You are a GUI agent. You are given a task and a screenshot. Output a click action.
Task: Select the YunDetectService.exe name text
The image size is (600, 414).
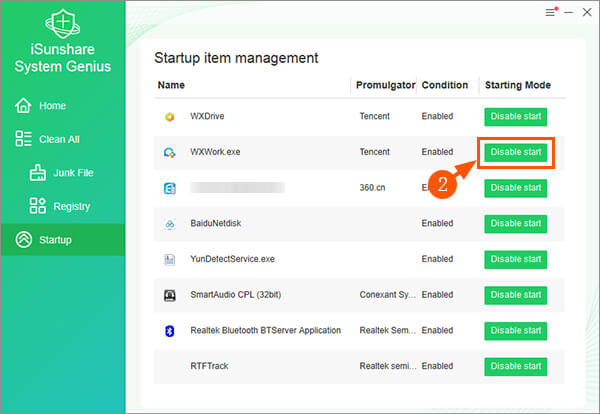coord(232,259)
